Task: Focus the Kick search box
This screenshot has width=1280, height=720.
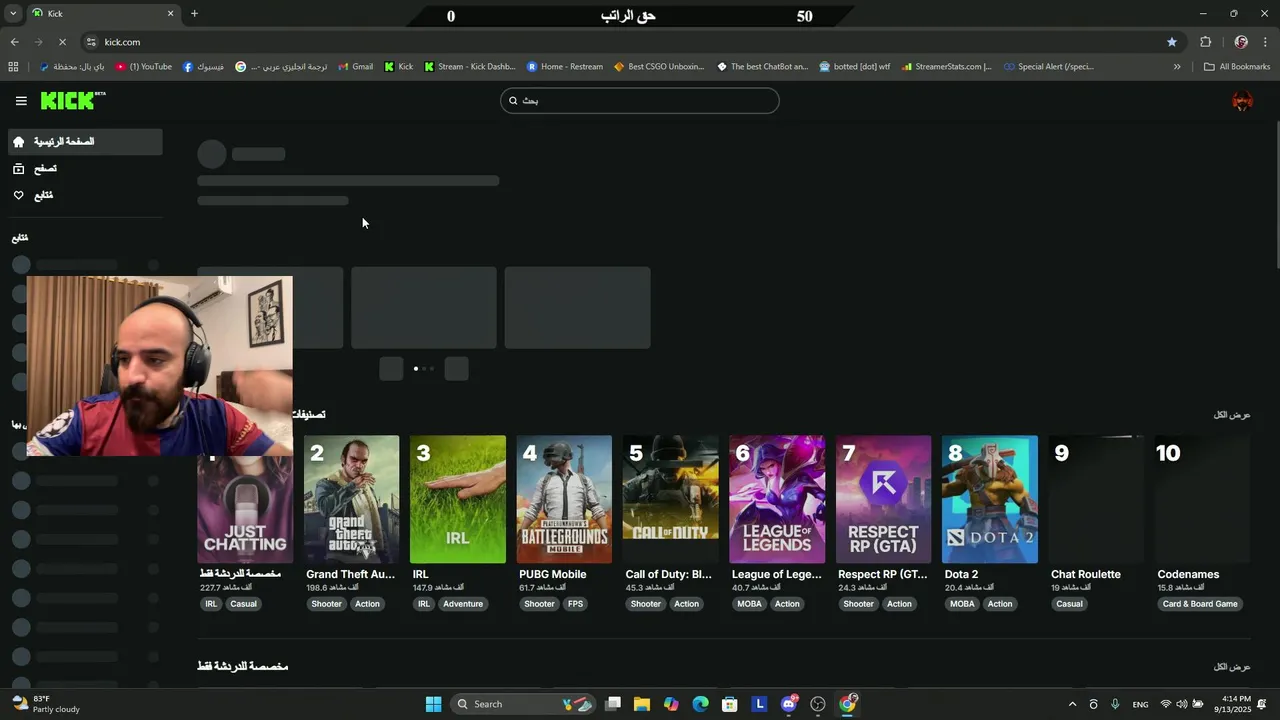Action: point(640,101)
